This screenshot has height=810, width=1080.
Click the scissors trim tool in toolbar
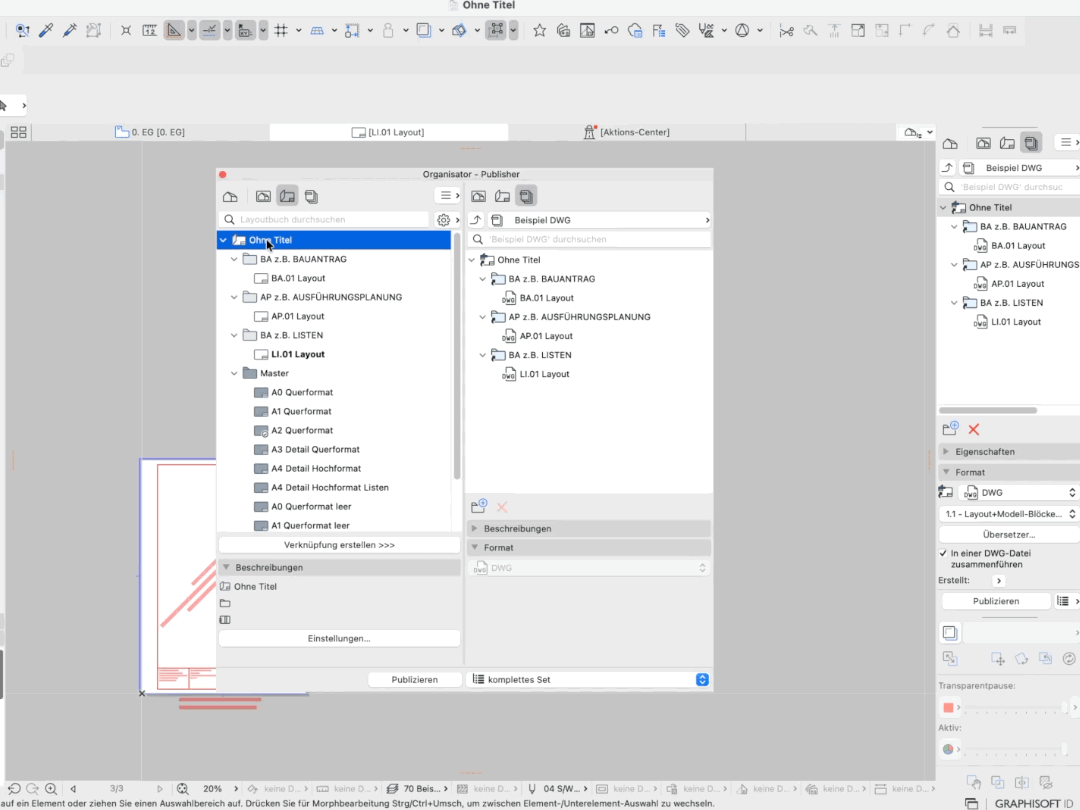(786, 30)
